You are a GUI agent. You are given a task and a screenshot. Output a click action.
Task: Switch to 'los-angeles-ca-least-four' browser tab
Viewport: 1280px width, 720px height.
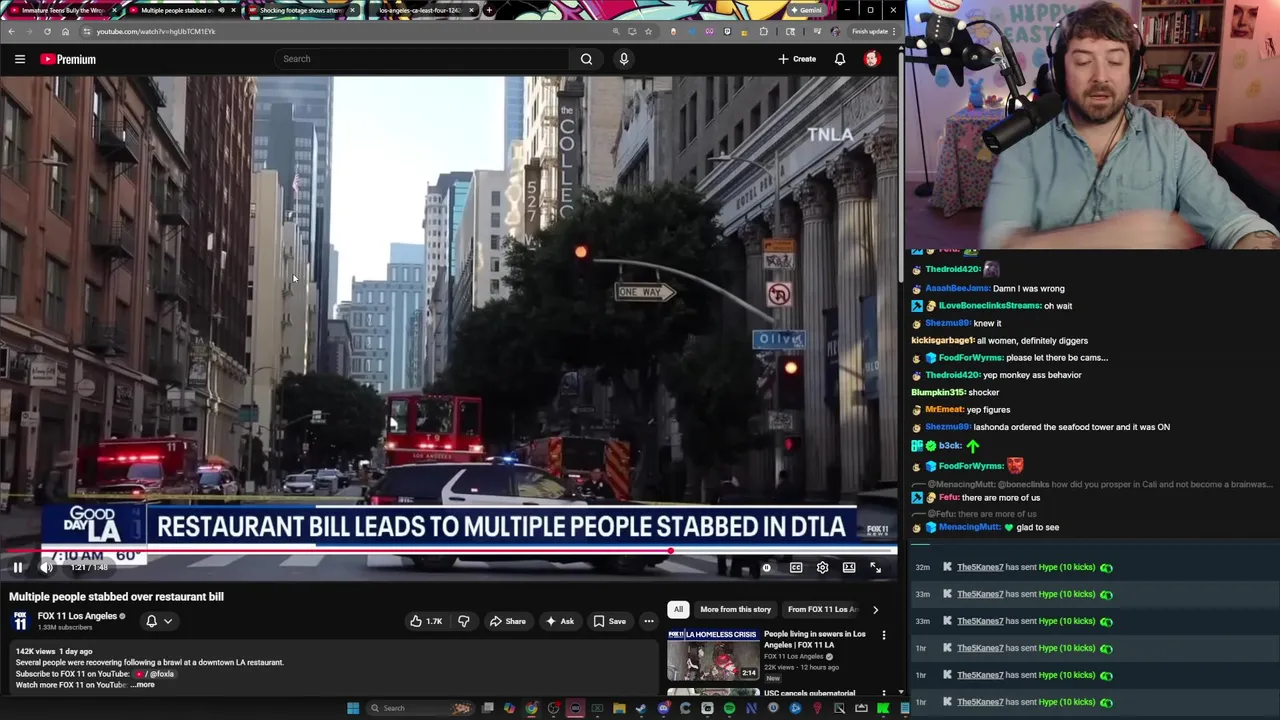[418, 10]
